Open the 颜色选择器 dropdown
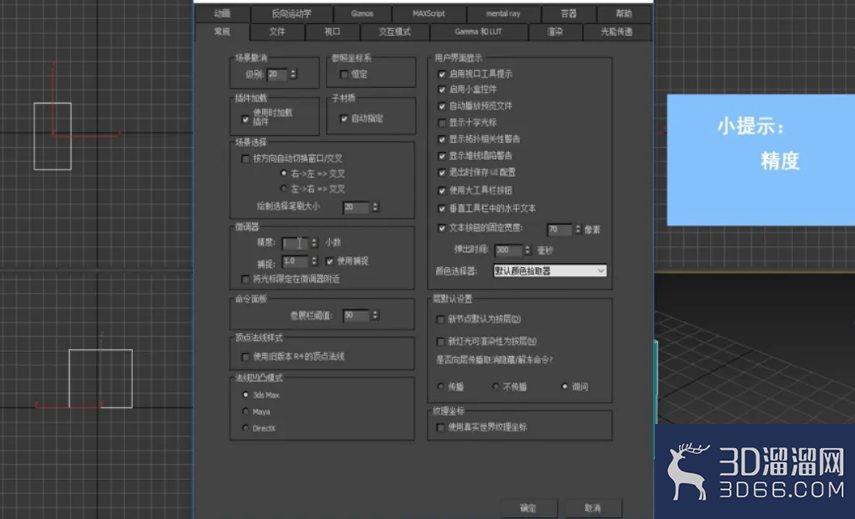Viewport: 855px width, 519px height. [550, 271]
